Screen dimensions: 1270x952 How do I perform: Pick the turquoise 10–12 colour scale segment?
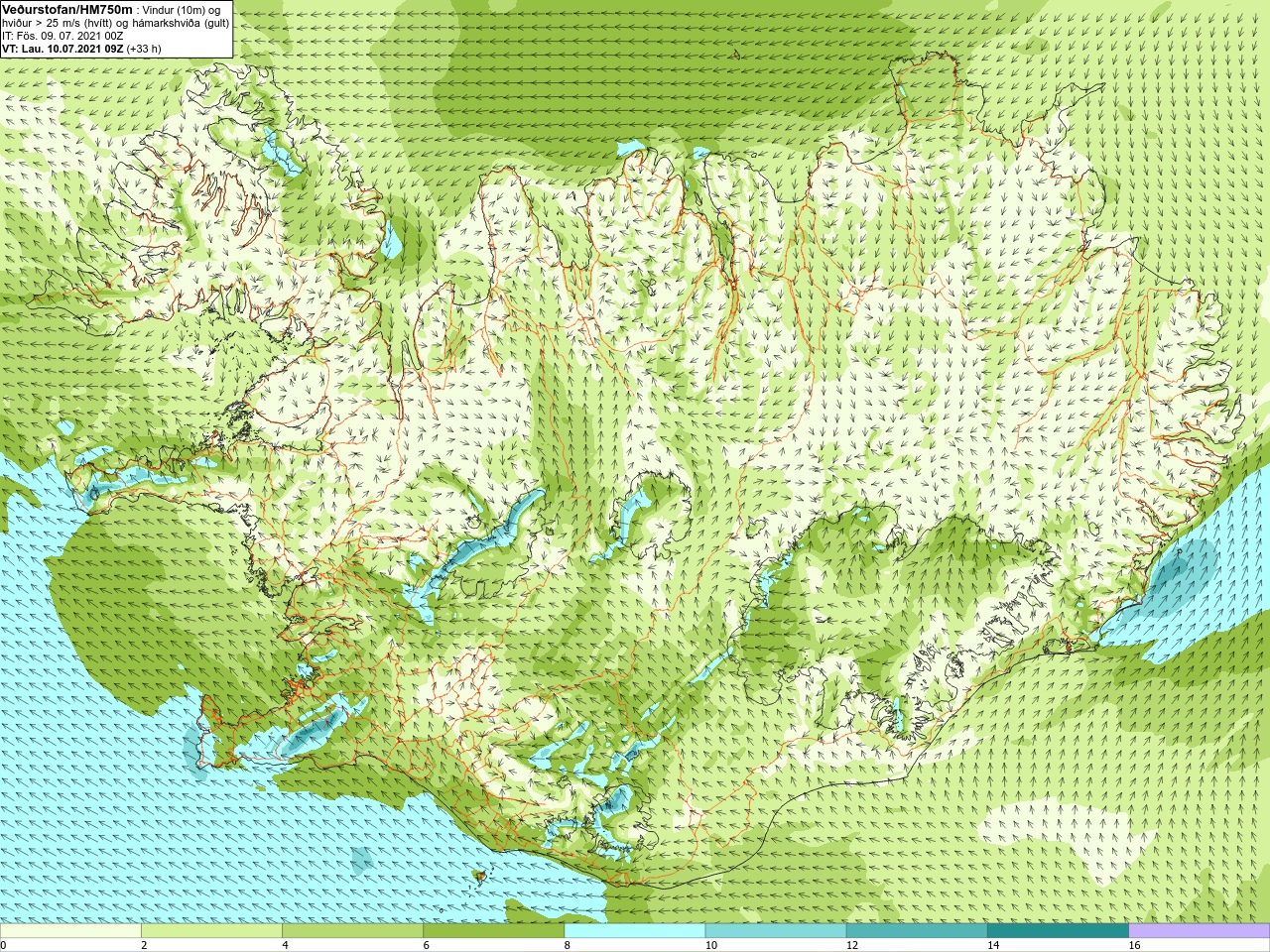(x=776, y=931)
